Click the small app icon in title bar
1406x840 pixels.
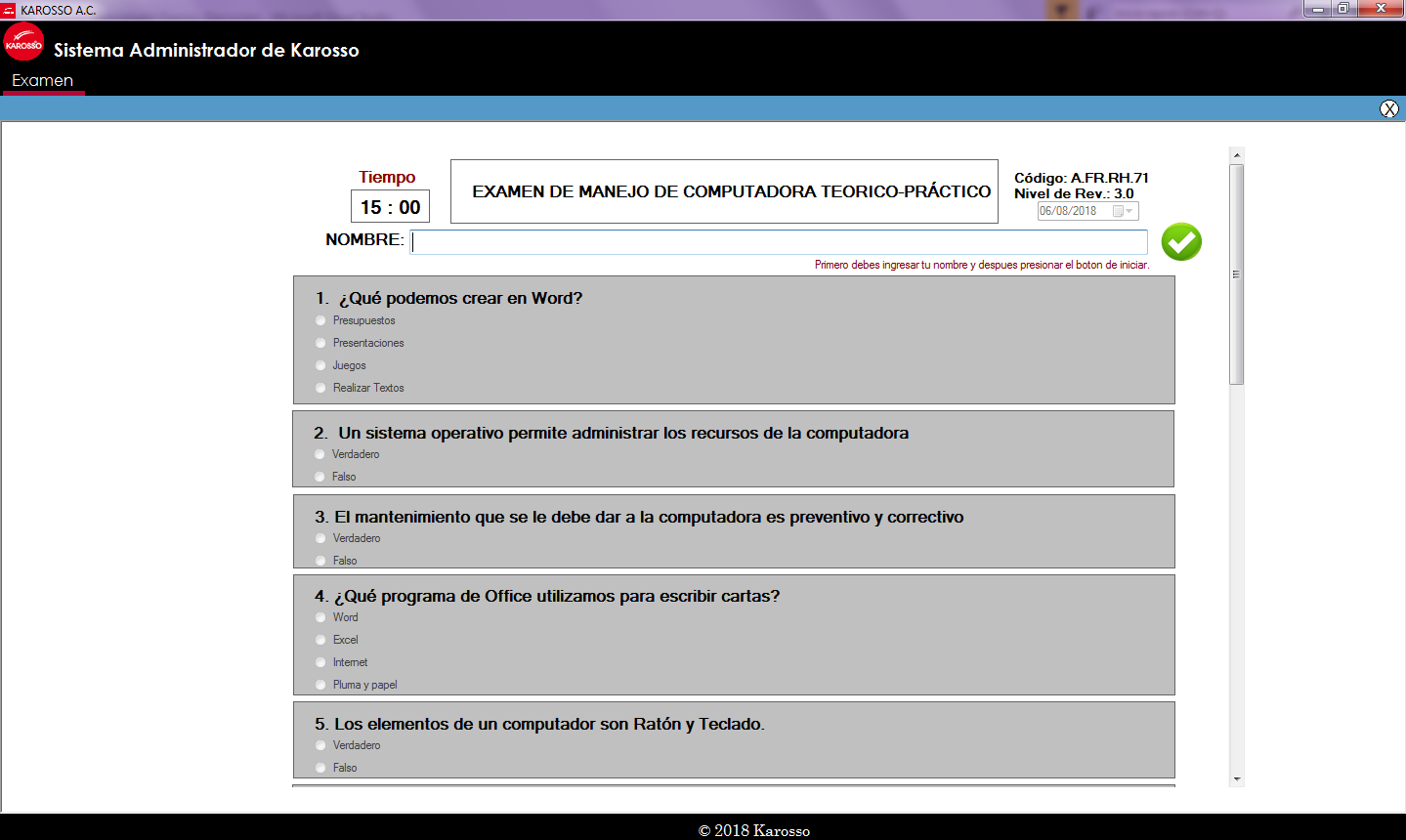coord(9,10)
